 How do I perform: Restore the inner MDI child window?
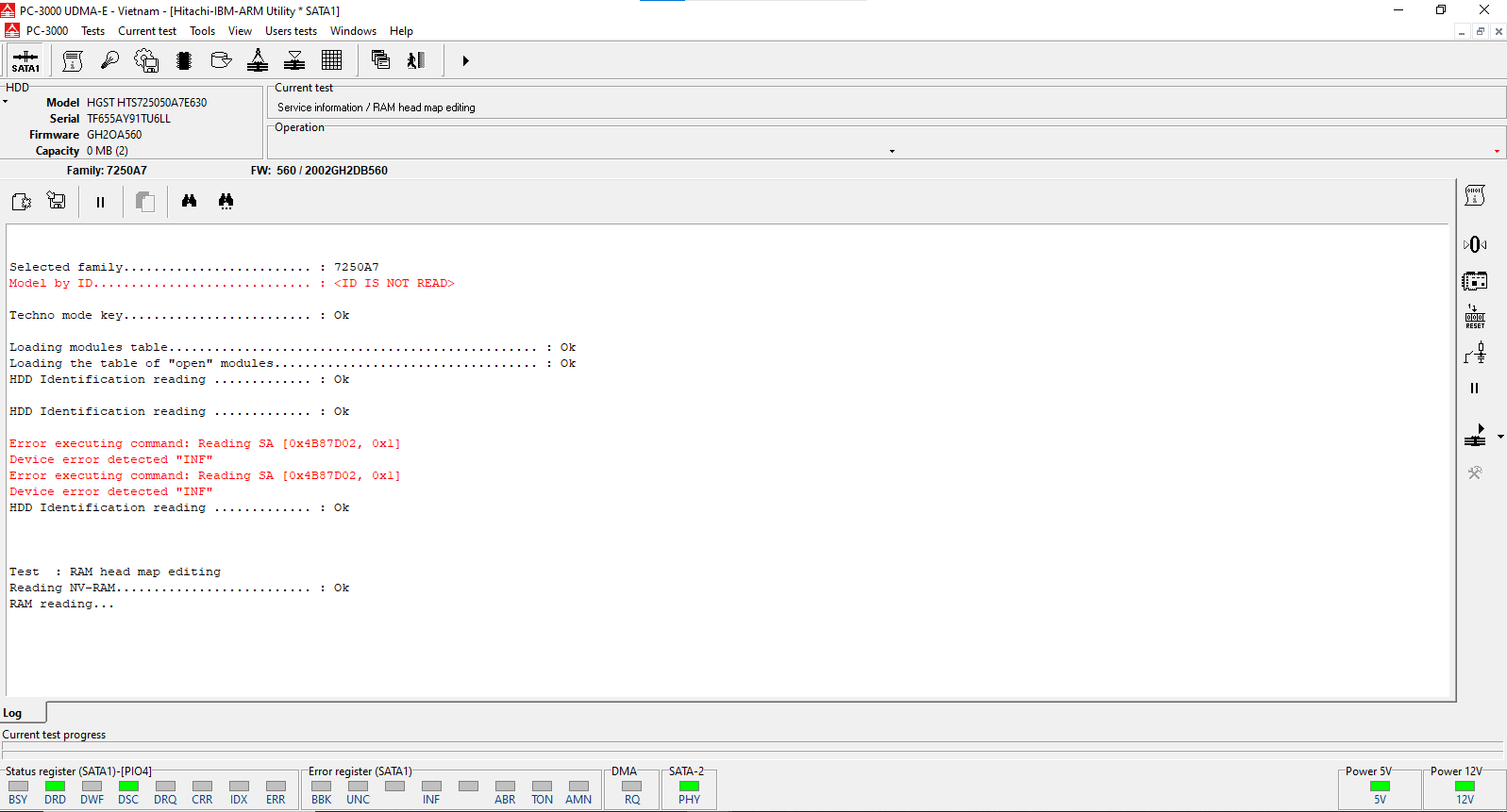coord(1481,31)
